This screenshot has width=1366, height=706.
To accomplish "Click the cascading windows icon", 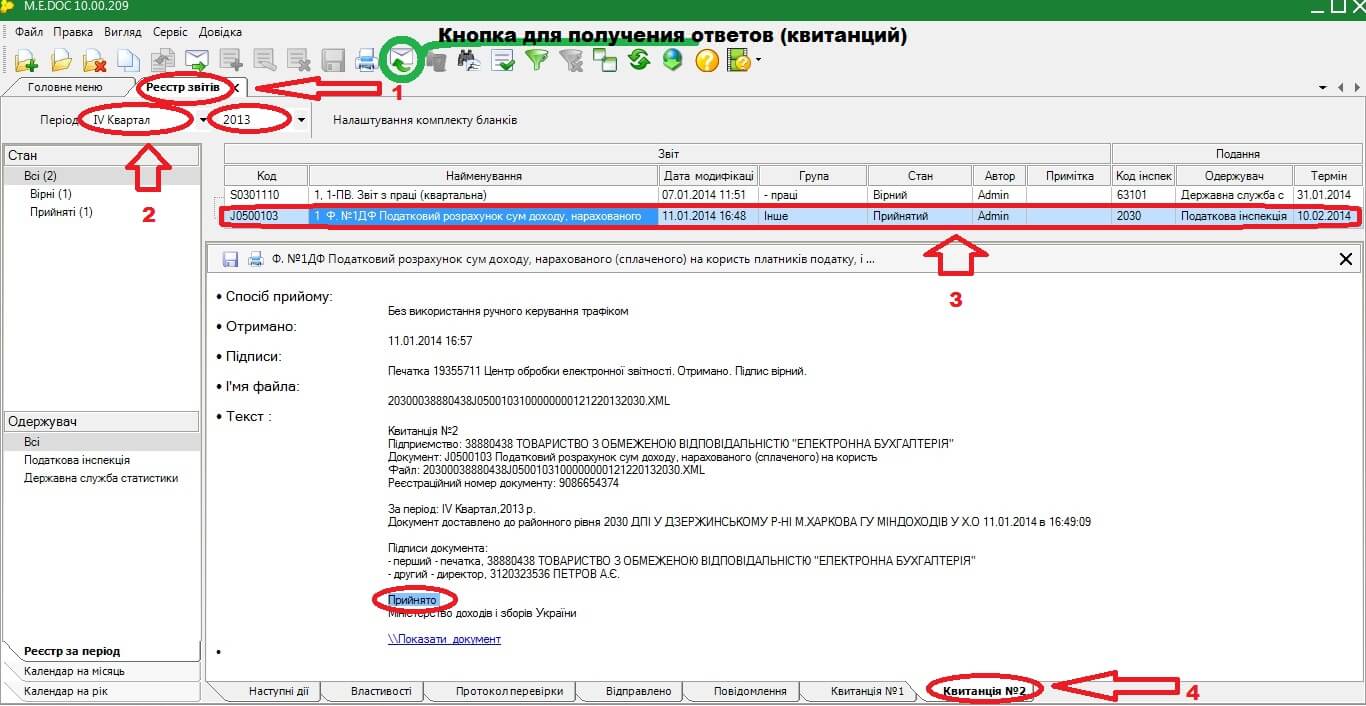I will (x=605, y=61).
